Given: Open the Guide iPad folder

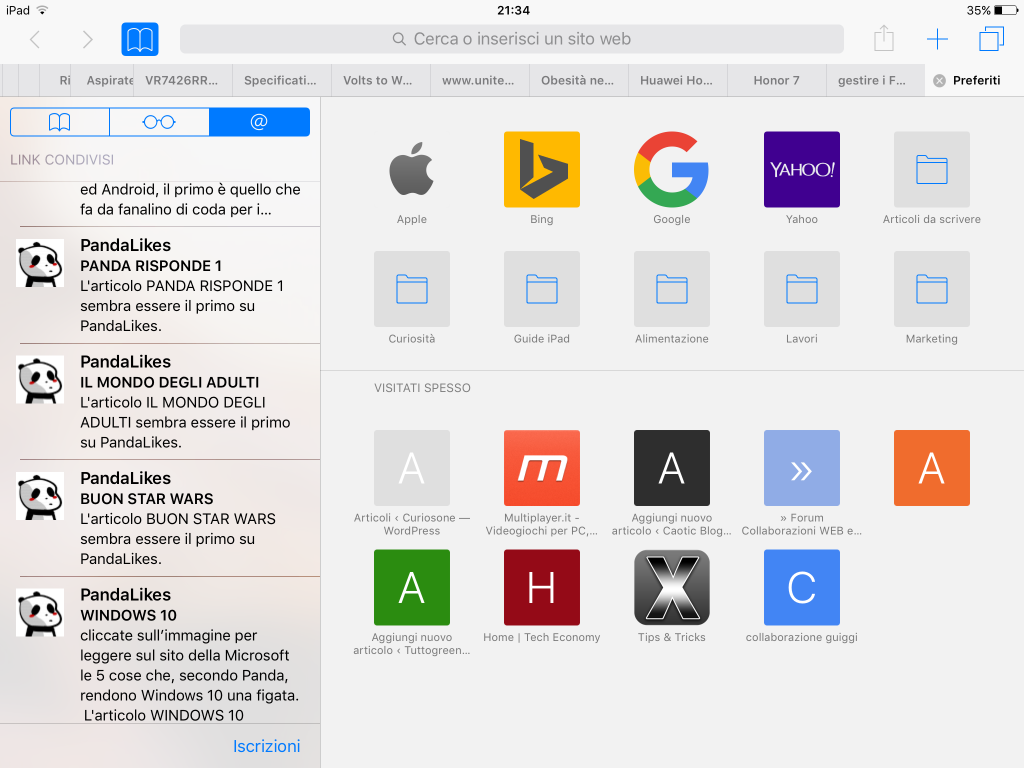Looking at the screenshot, I should tap(541, 298).
